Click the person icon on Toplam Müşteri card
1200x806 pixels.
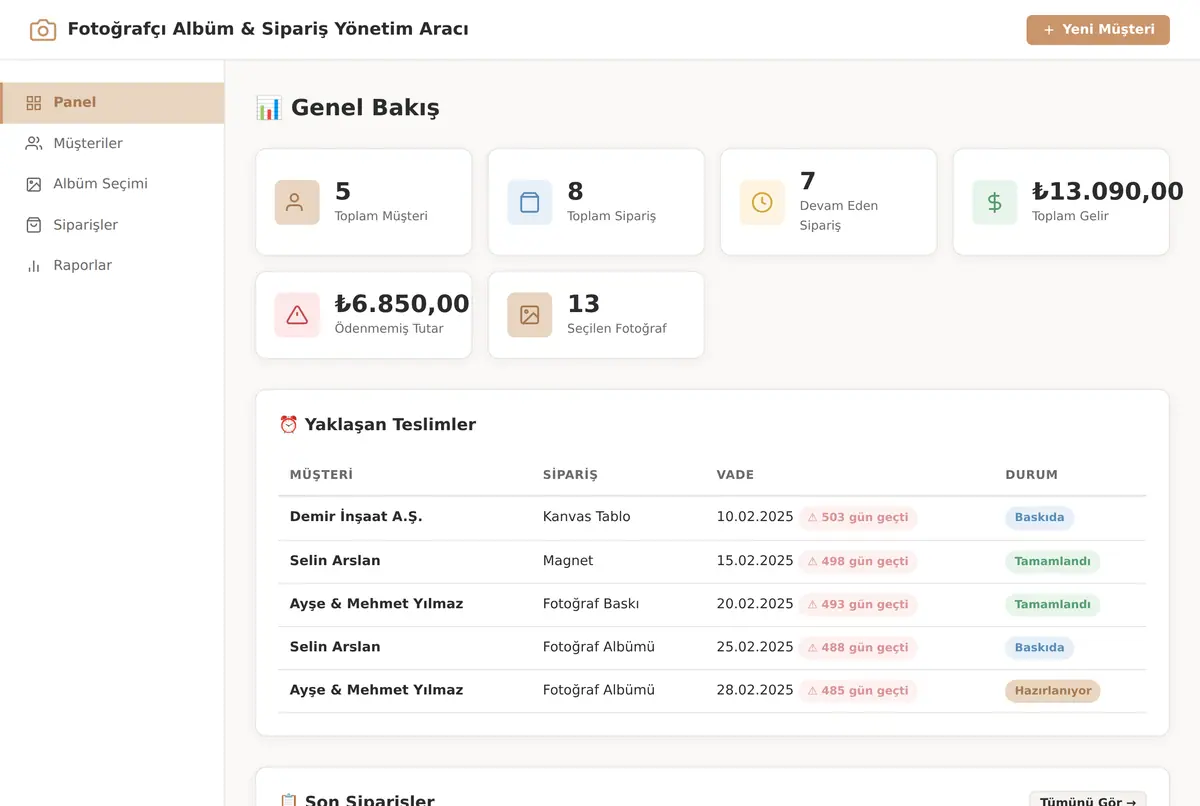coord(297,202)
